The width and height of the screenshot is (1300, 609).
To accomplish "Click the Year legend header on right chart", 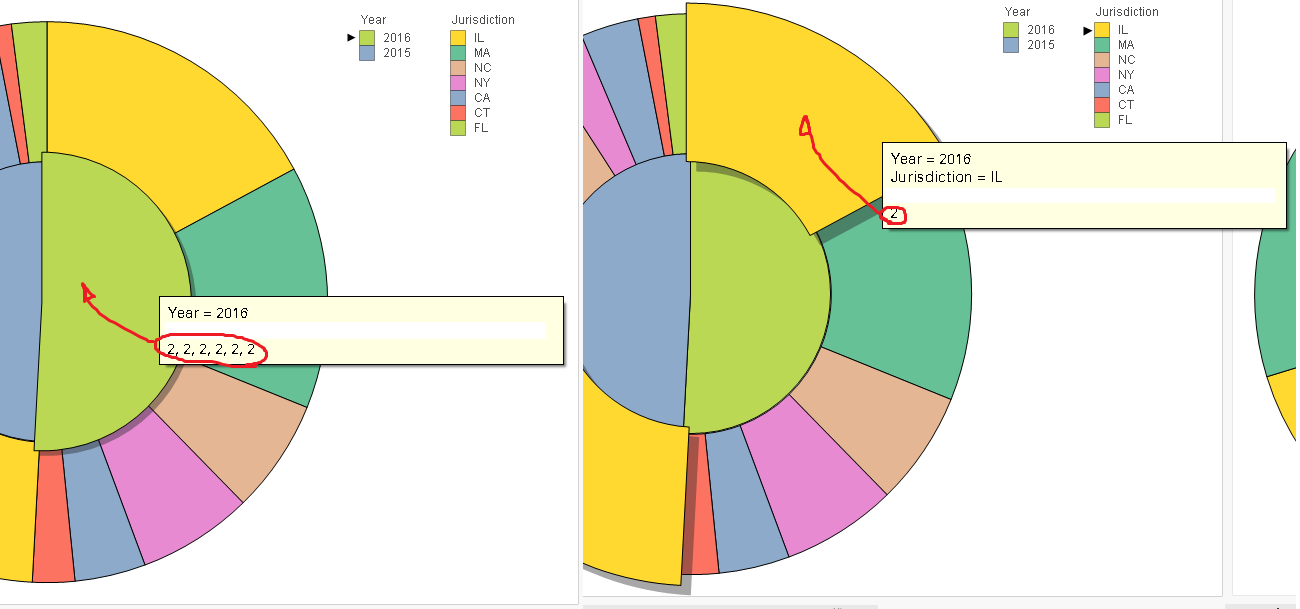I will 1018,11.
